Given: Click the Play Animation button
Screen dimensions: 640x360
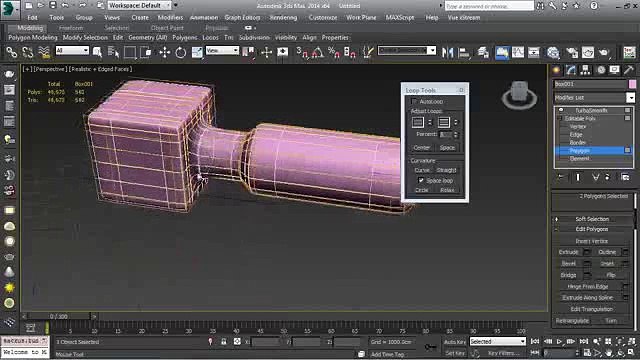Looking at the screenshot, I should (x=560, y=341).
